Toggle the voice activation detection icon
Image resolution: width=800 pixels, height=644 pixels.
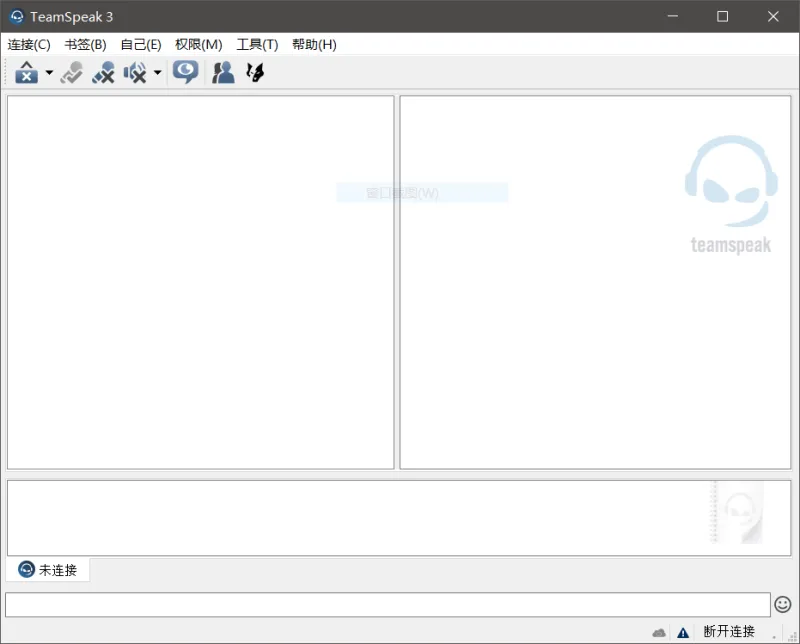(x=71, y=72)
